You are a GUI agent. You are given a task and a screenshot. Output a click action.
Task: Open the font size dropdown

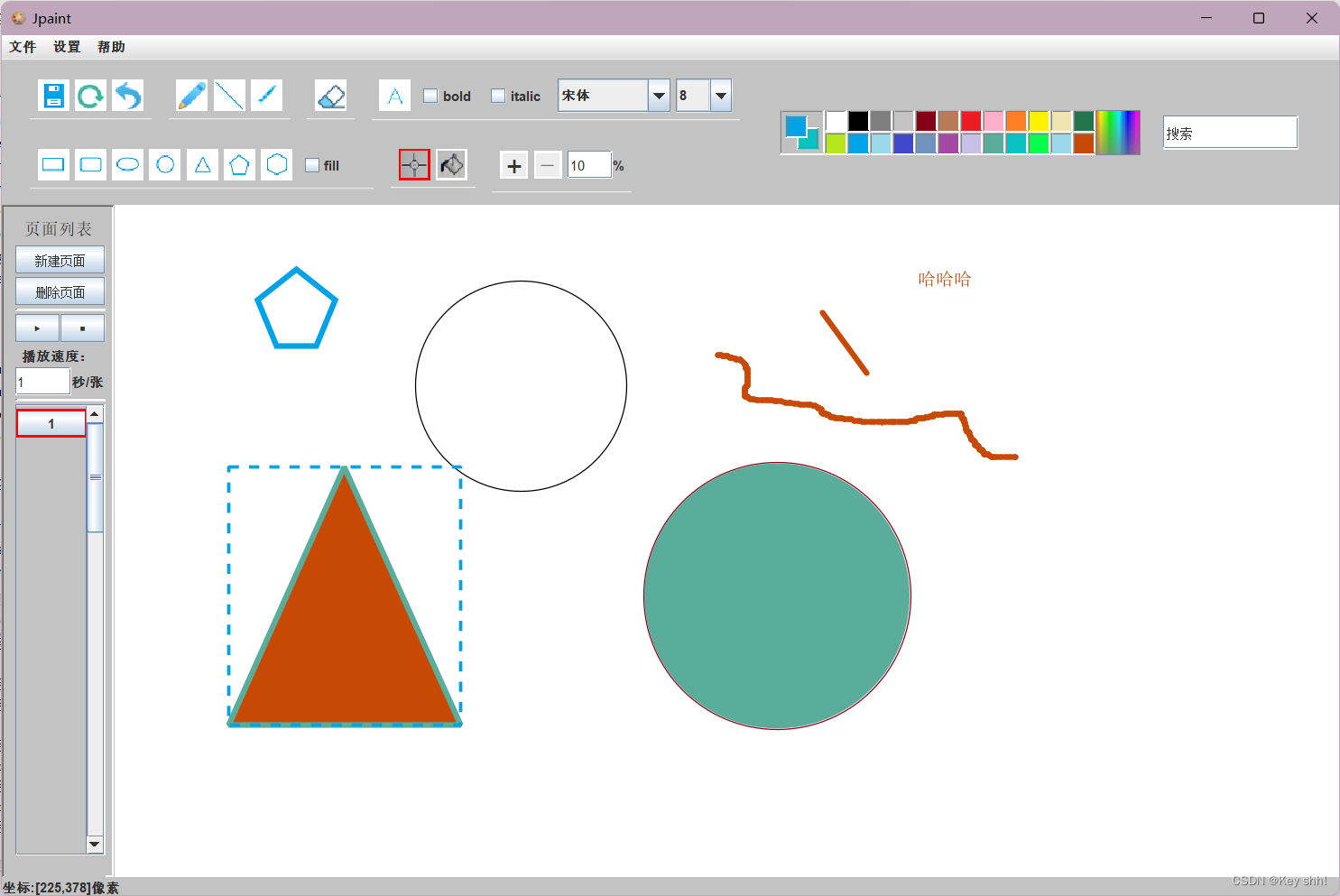(720, 95)
